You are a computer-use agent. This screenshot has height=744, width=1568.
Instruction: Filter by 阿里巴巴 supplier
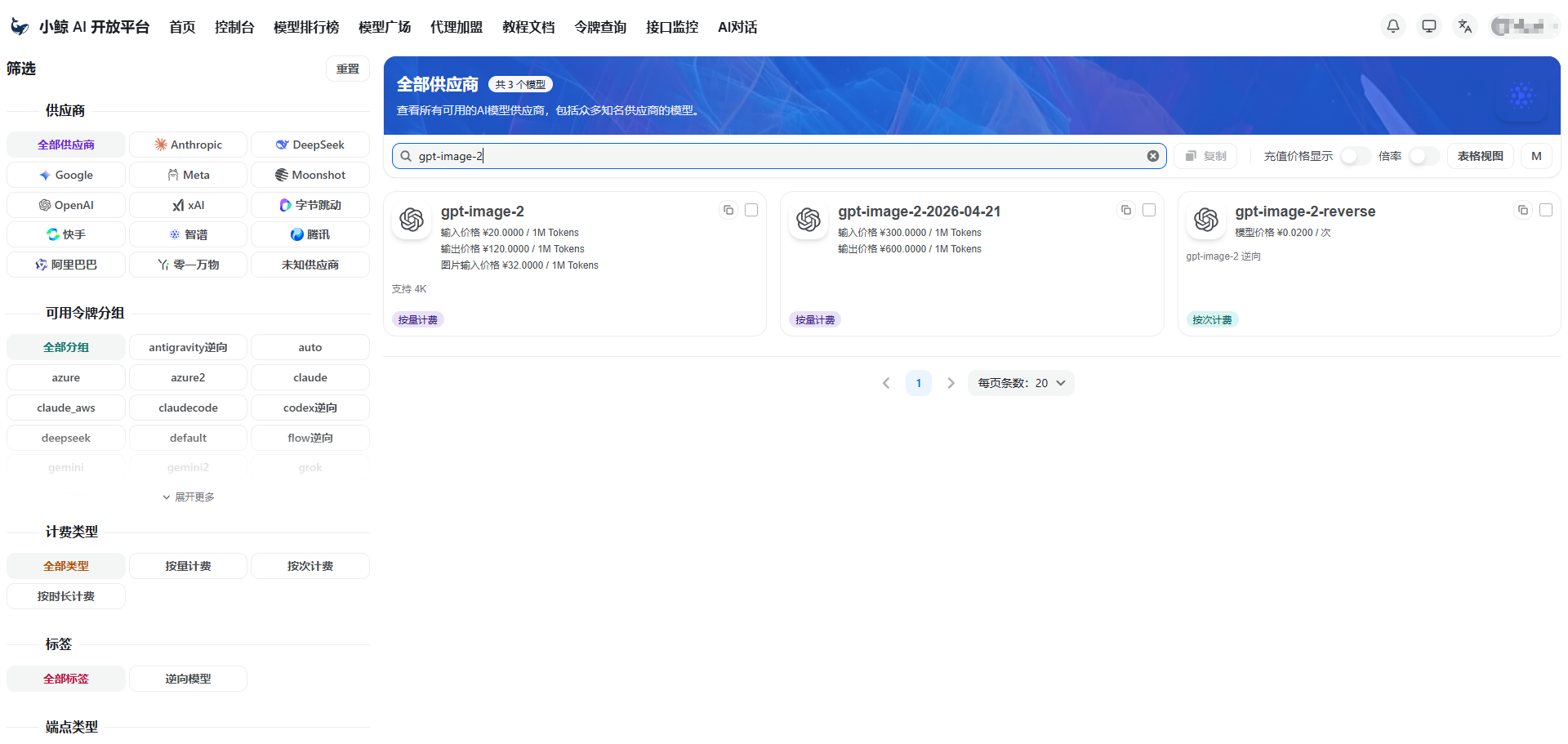coord(66,265)
